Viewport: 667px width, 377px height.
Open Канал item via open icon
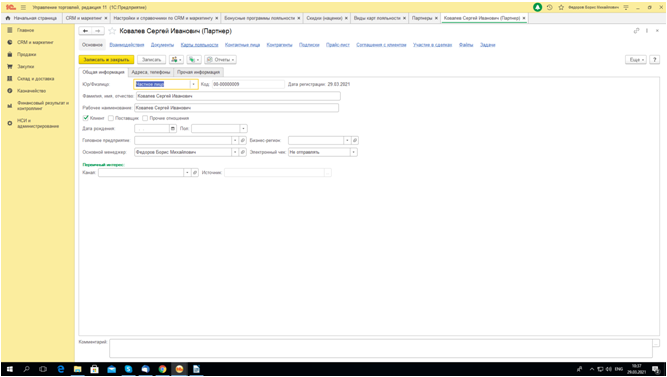point(195,173)
